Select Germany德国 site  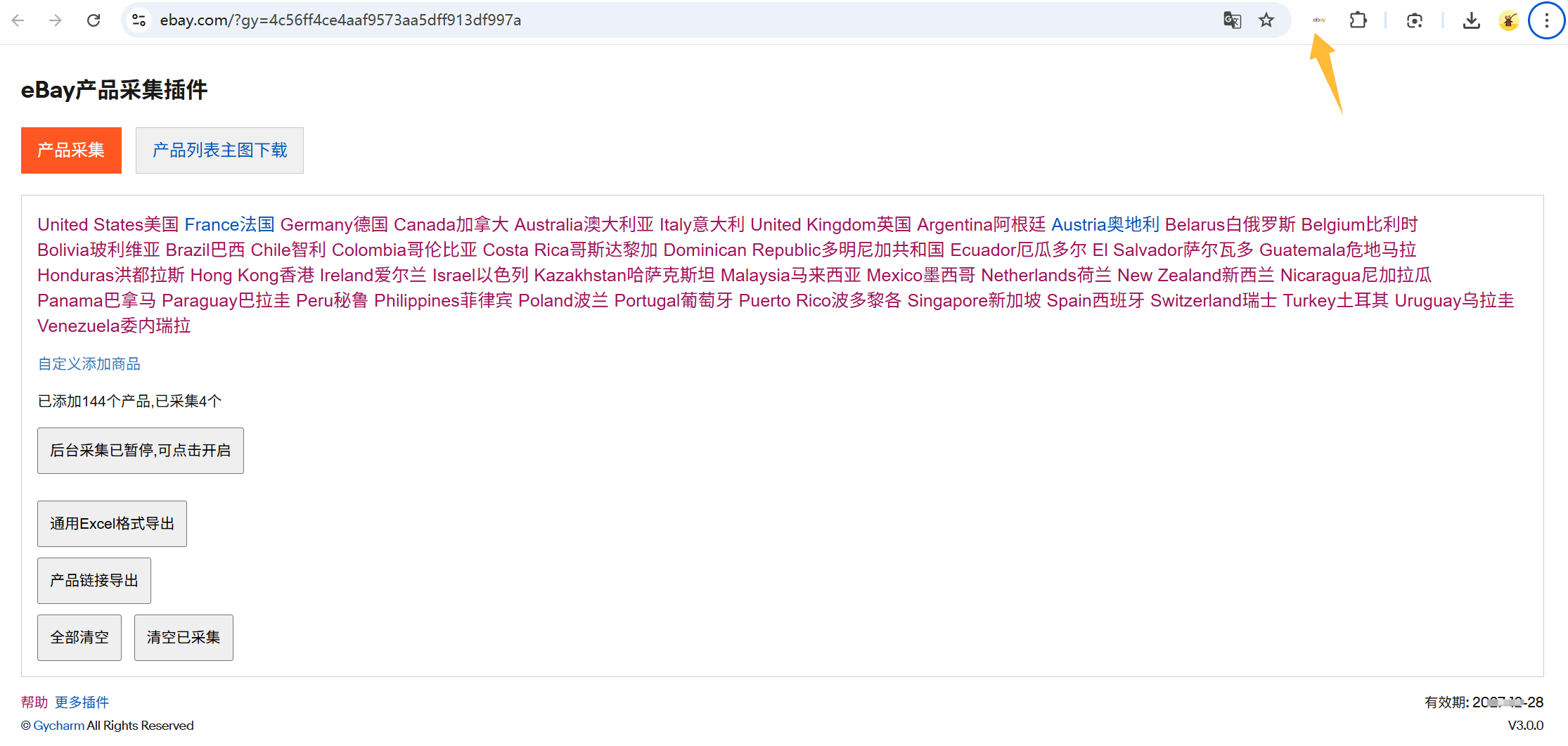coord(334,225)
